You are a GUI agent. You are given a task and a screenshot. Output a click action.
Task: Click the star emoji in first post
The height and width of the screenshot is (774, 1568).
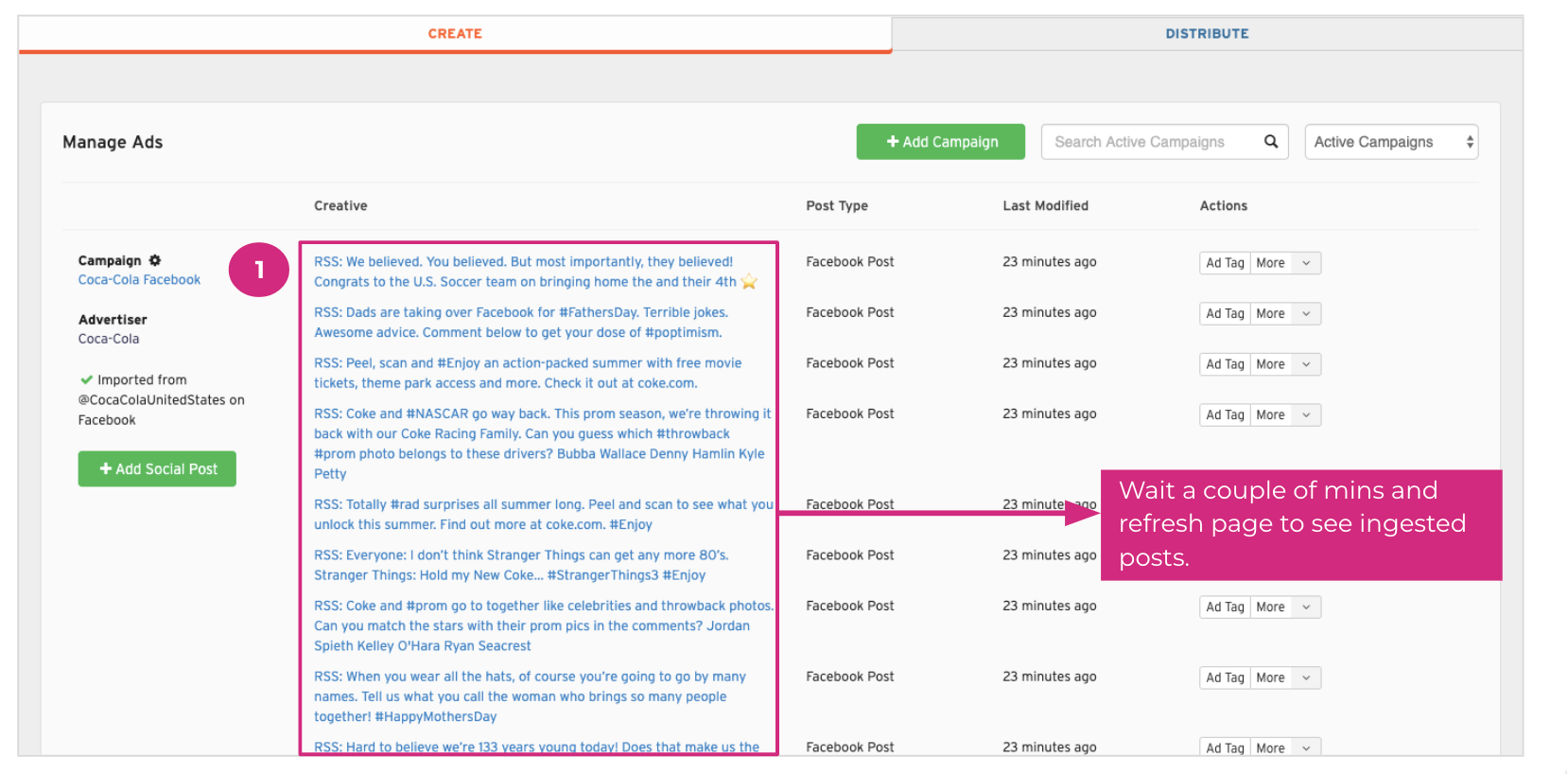749,282
